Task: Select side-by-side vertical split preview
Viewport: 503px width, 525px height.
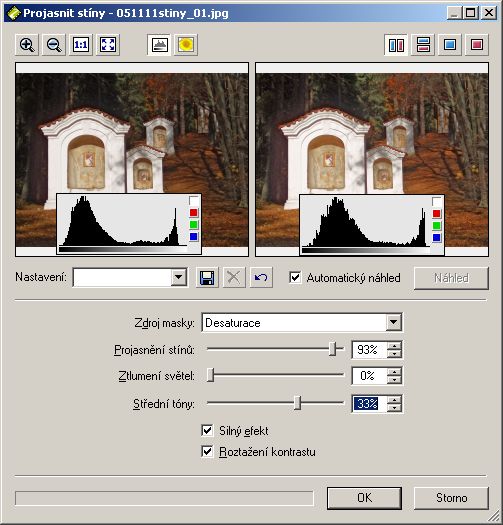Action: coord(396,45)
